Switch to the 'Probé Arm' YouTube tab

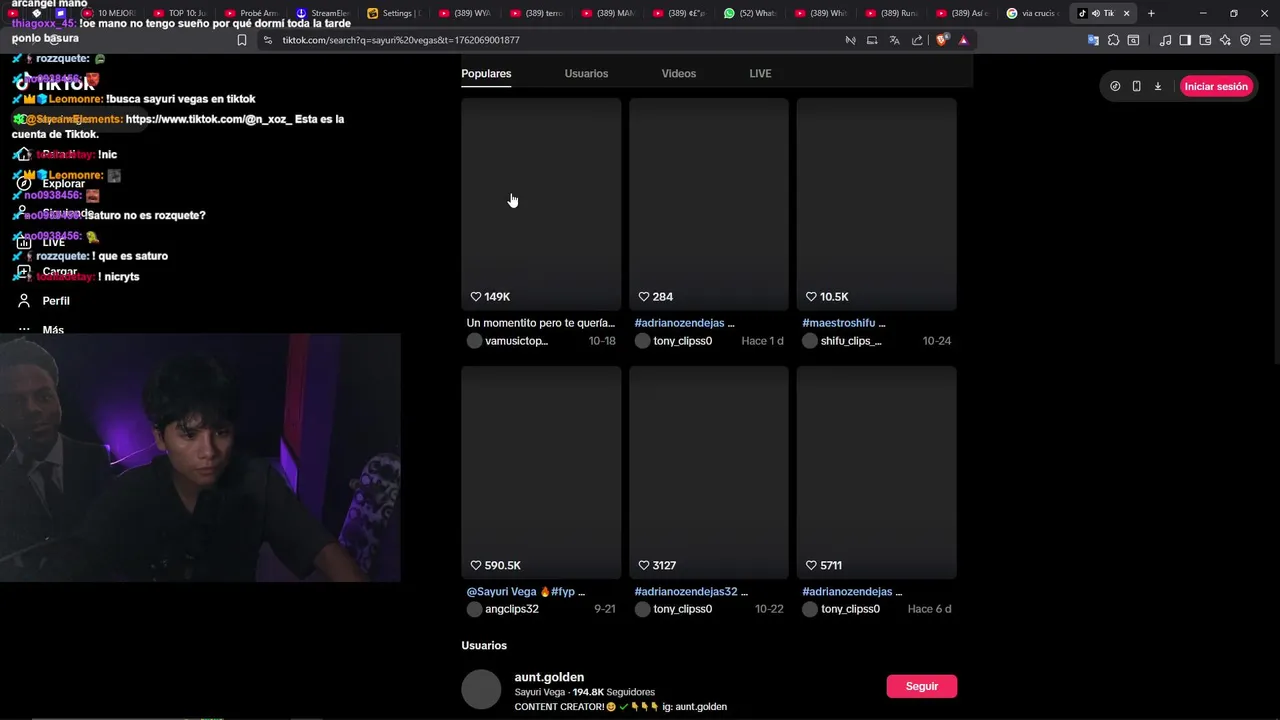[251, 13]
